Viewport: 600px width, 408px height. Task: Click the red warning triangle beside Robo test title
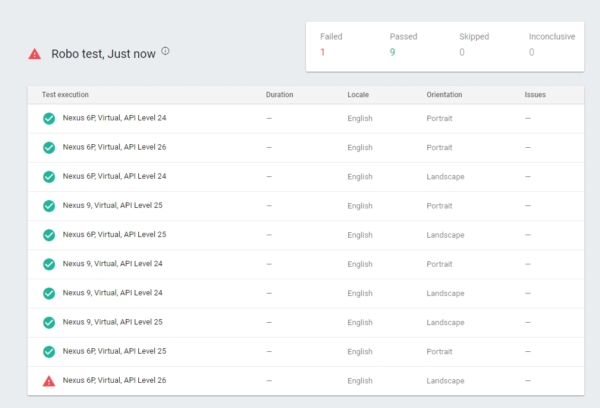pyautogui.click(x=35, y=54)
